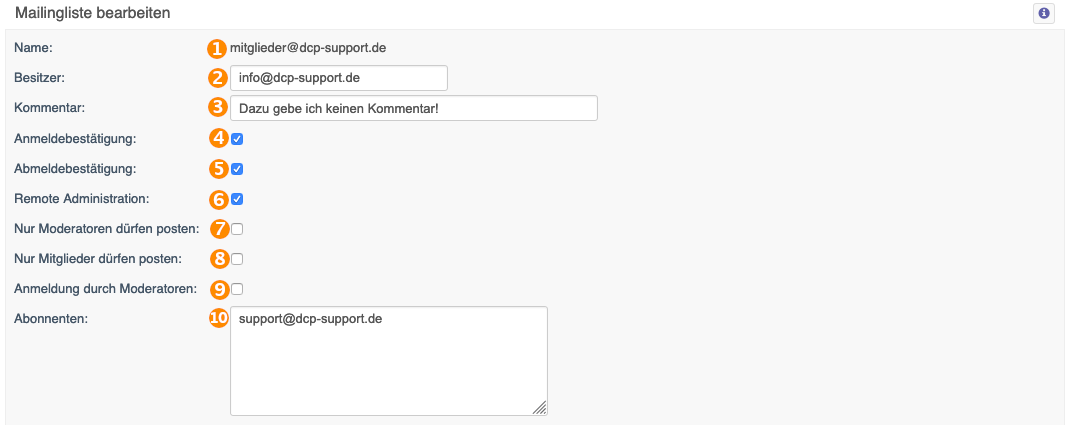Focus the Besitzer email input field
The height and width of the screenshot is (425, 1070).
[x=339, y=78]
